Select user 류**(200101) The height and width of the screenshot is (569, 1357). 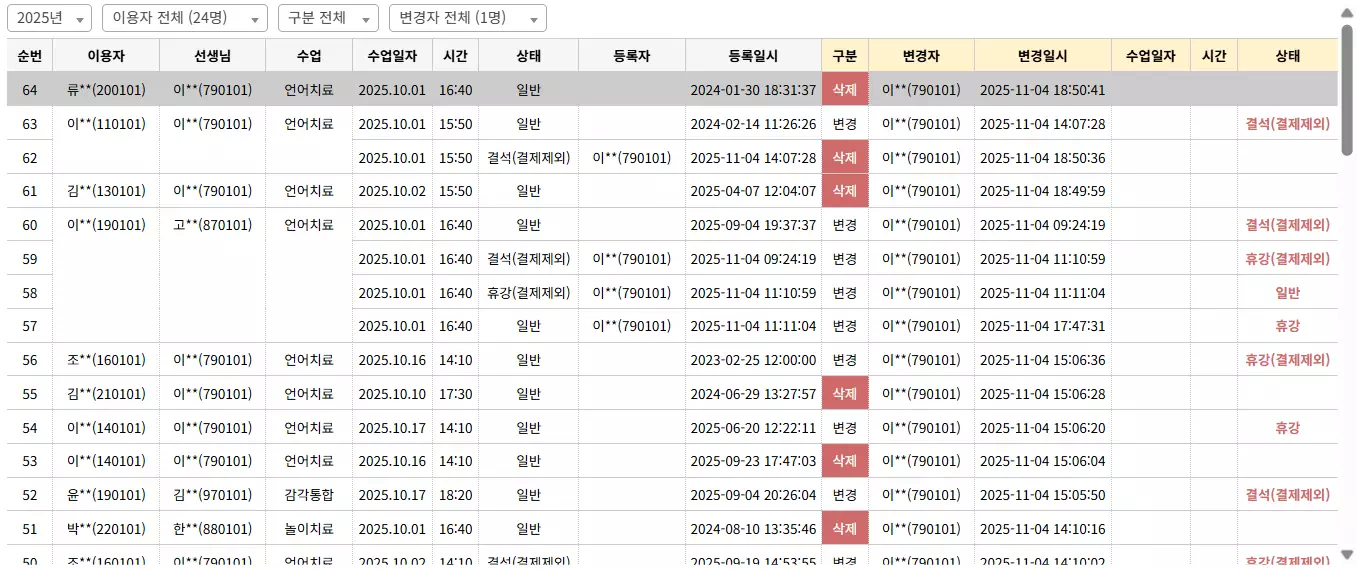[106, 90]
